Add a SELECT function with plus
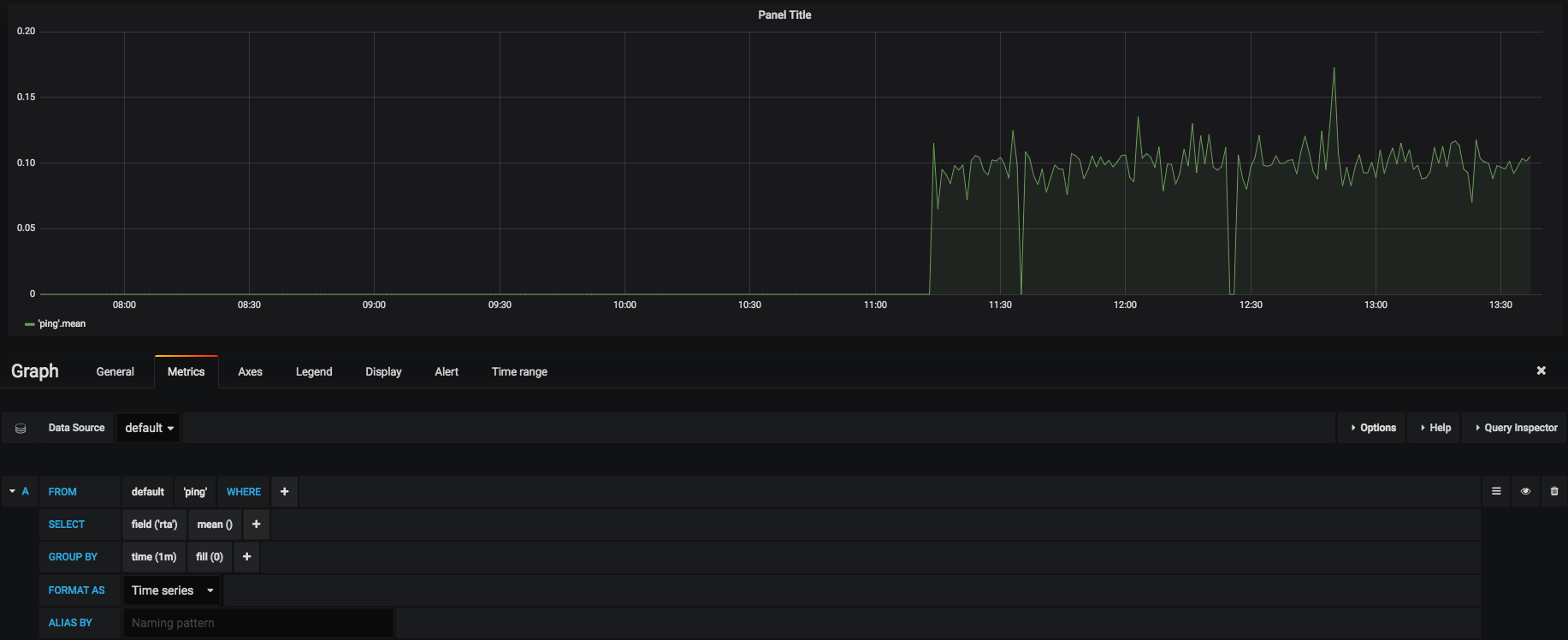The height and width of the screenshot is (640, 1568). [256, 524]
